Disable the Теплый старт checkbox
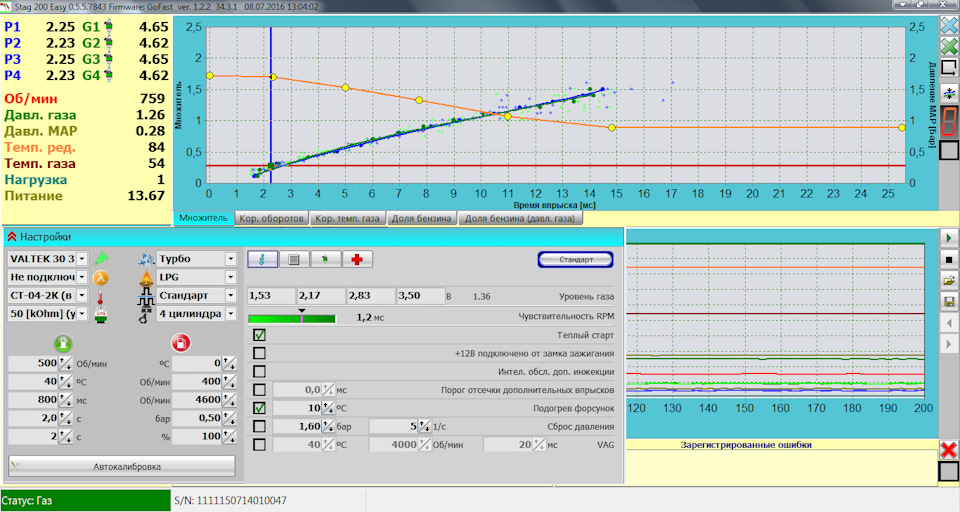 (259, 335)
